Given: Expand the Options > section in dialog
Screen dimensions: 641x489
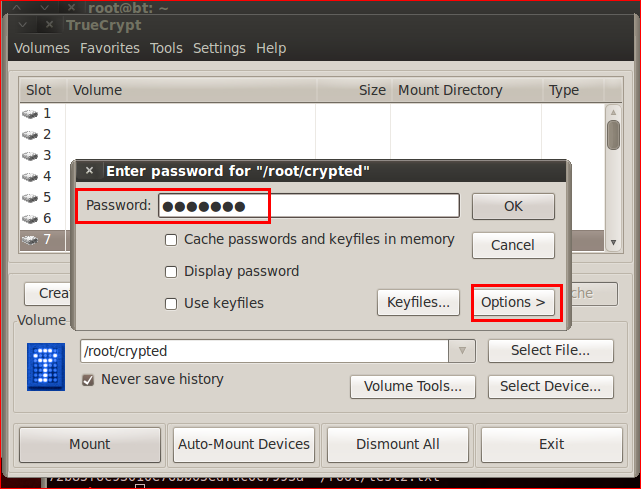Looking at the screenshot, I should click(x=513, y=303).
